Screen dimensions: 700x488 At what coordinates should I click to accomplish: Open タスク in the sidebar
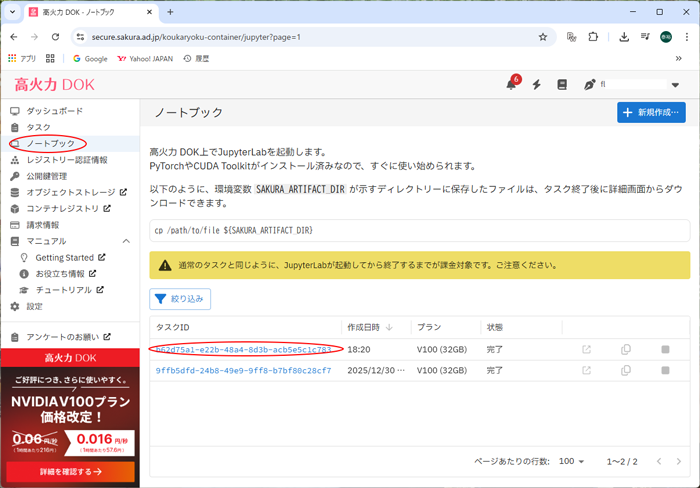click(38, 127)
